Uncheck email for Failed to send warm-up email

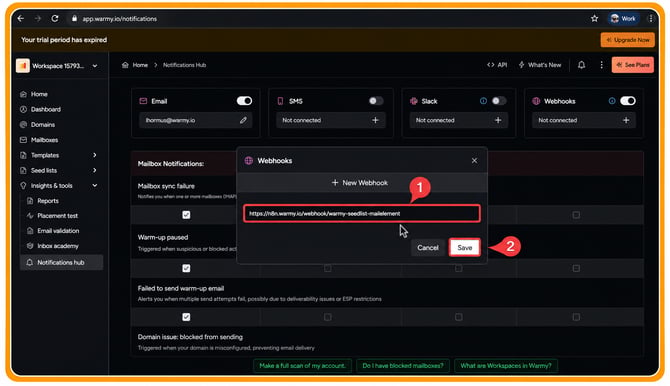186,317
